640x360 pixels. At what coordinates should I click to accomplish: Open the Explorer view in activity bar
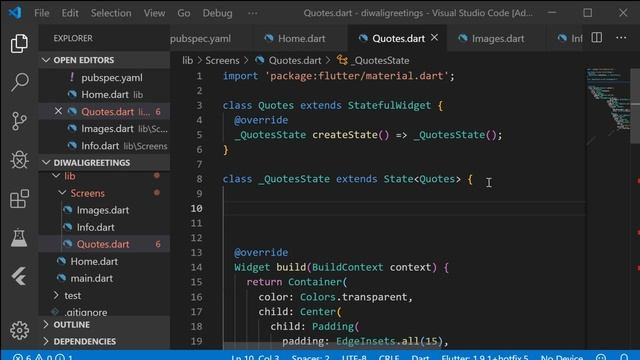(19, 43)
